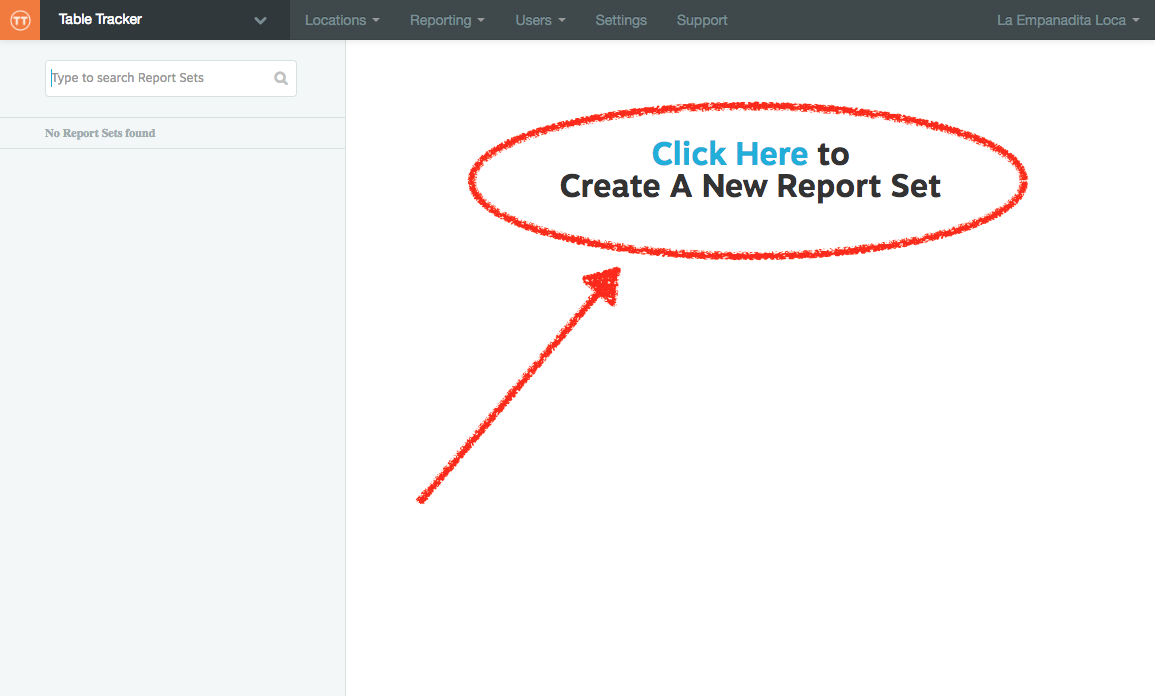This screenshot has width=1155, height=696.
Task: Expand the Table Tracker product chevron
Action: [260, 21]
